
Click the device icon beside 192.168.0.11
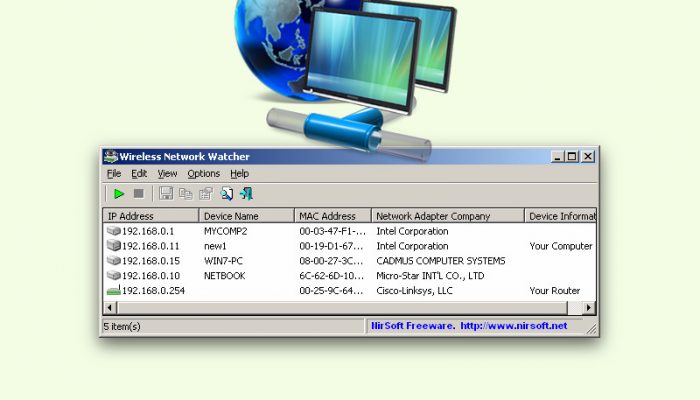click(114, 246)
